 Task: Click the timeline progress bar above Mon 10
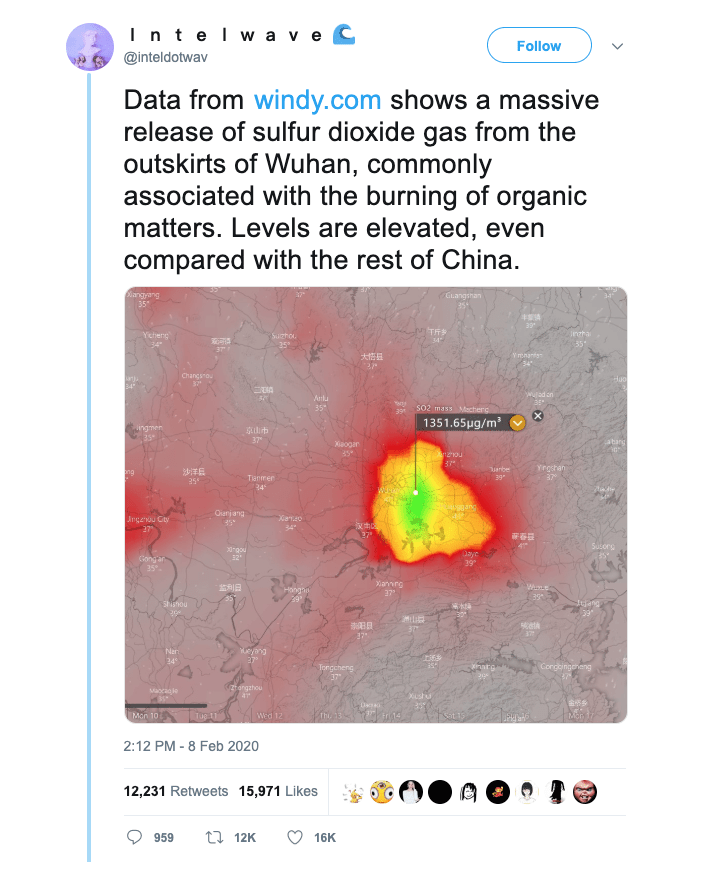coord(166,705)
